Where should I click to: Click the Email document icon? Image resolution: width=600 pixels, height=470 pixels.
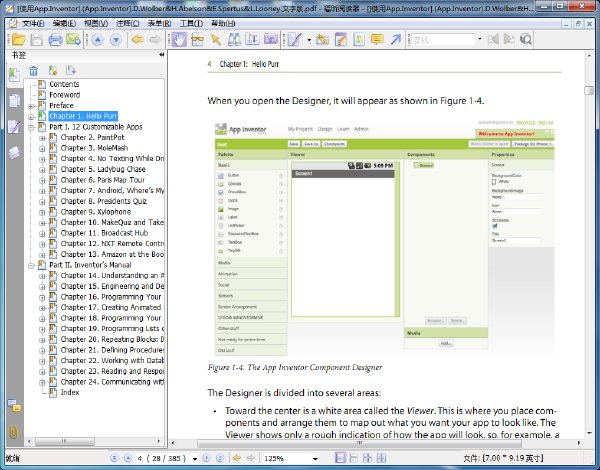(73, 39)
